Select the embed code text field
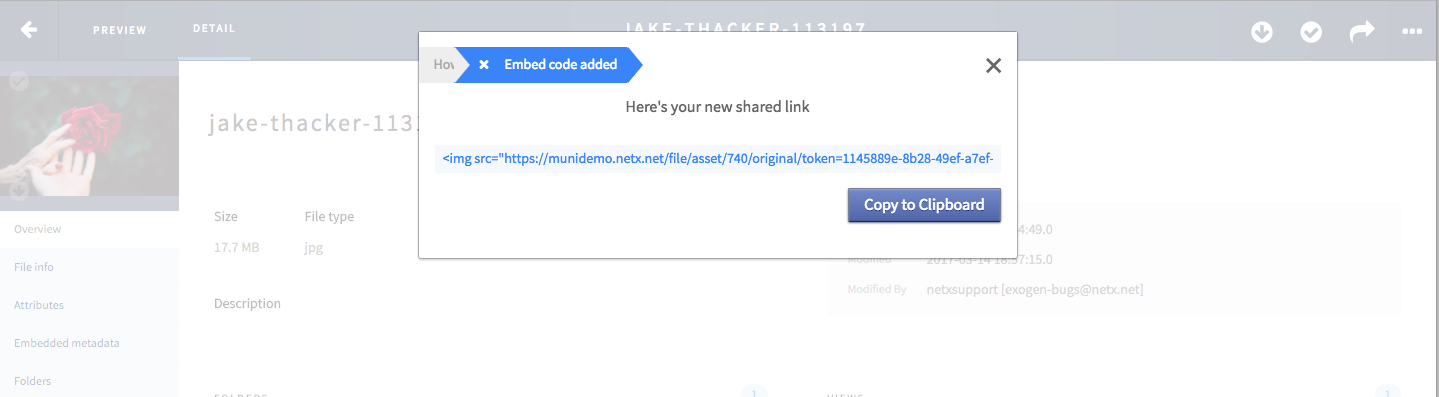The height and width of the screenshot is (397, 1439). [x=718, y=158]
